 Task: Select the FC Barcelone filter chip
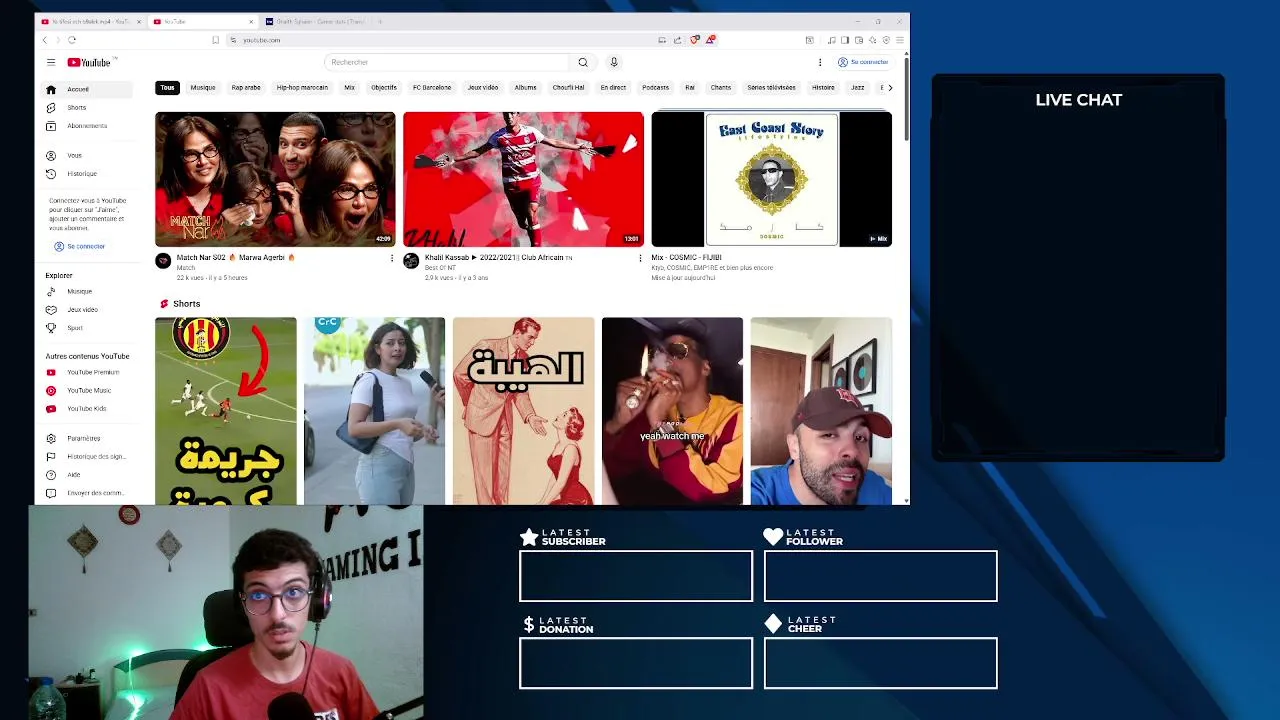click(x=432, y=88)
